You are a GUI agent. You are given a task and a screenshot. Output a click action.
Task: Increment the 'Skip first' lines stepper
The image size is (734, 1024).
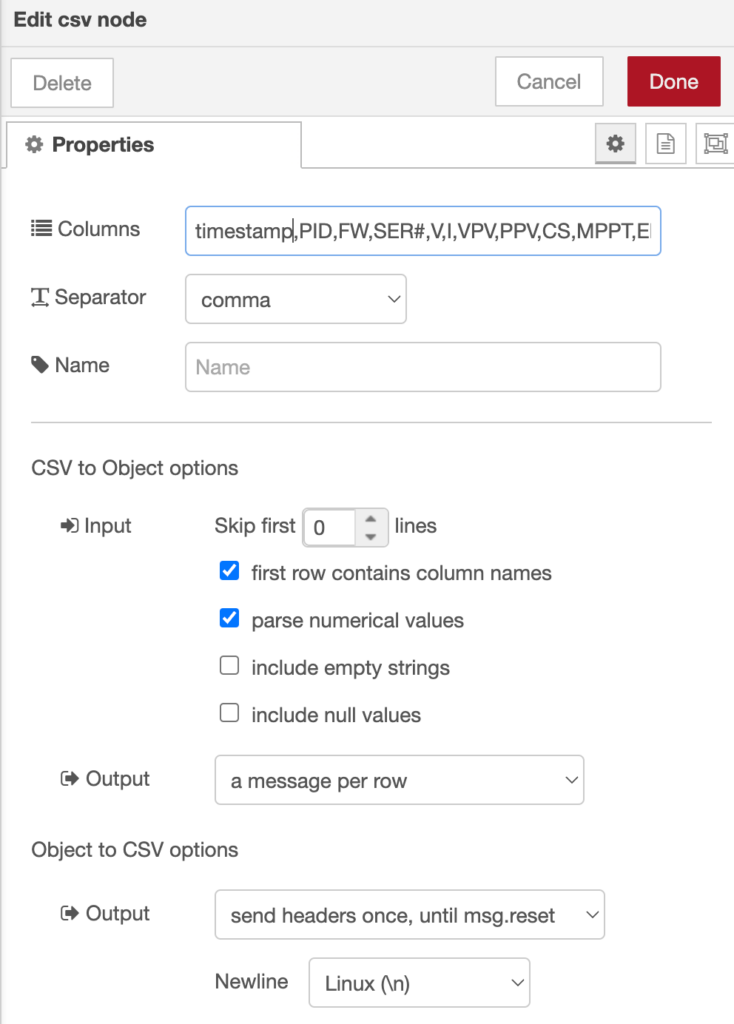(x=368, y=520)
